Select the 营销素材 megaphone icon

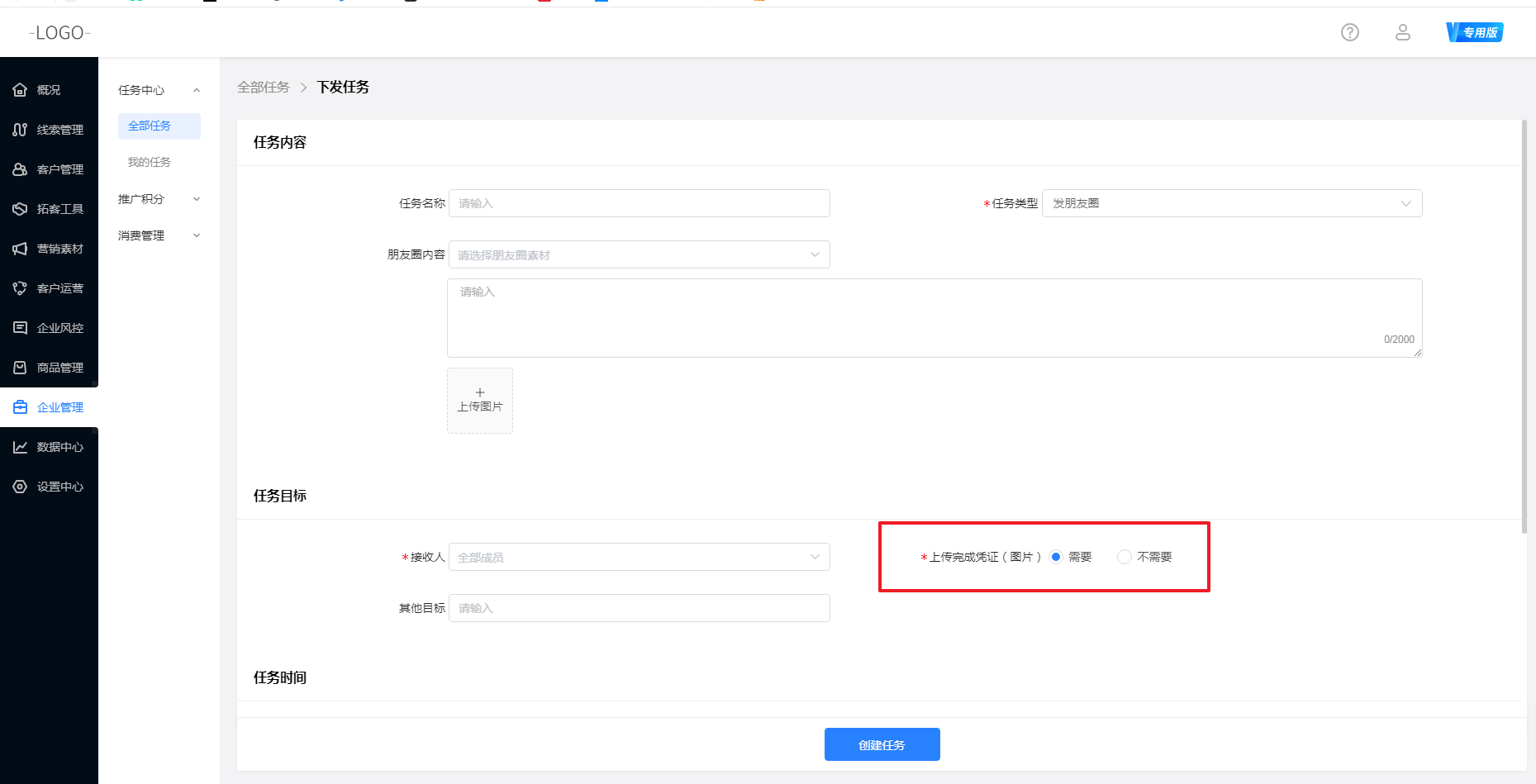(20, 249)
